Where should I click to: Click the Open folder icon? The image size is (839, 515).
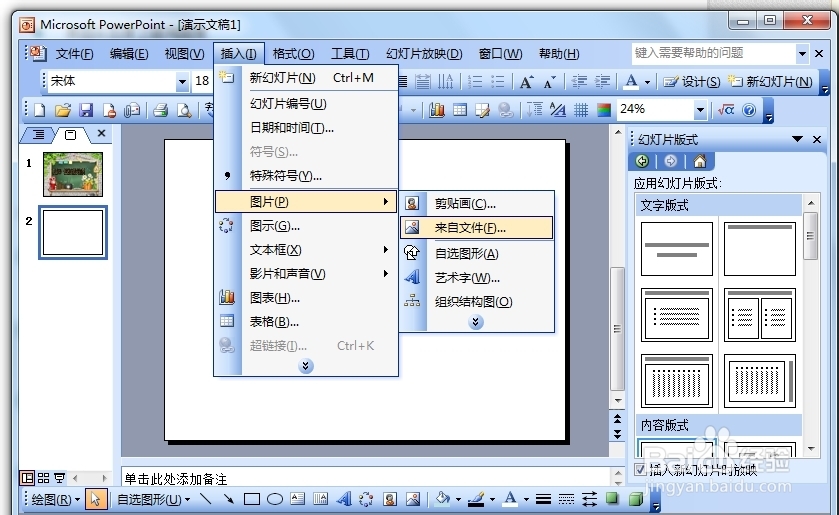63,110
